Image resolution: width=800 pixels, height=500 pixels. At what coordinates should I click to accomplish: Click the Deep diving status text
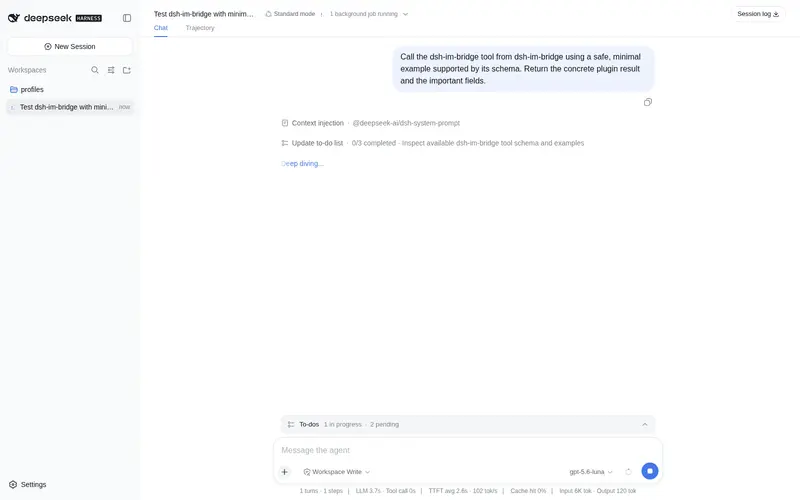point(303,164)
